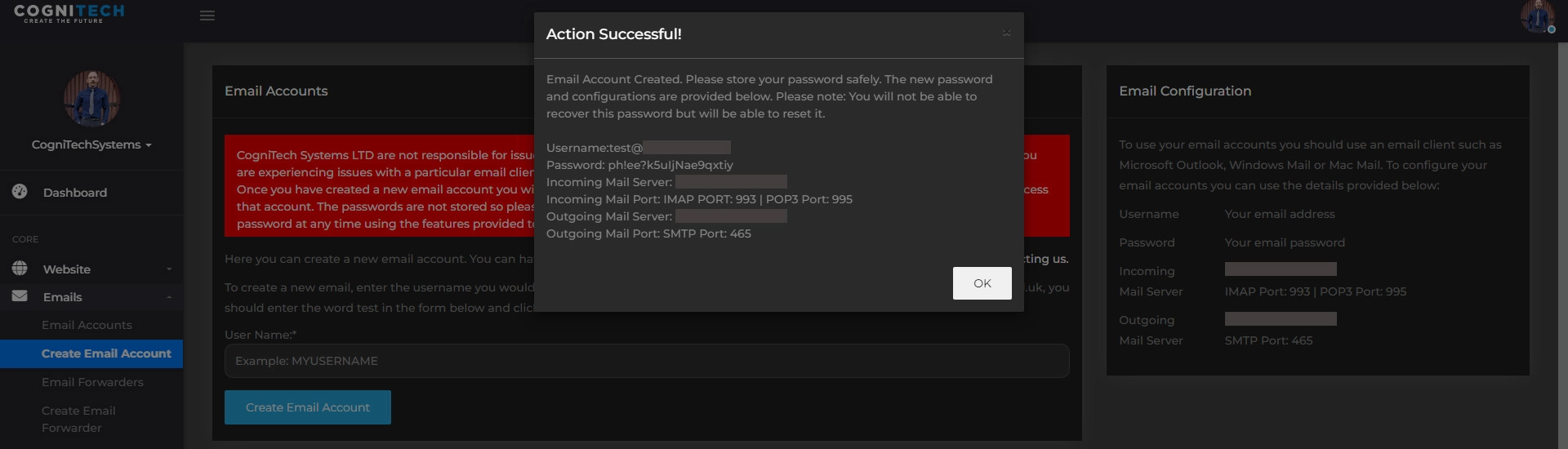Click the sidebar profile picture

[91, 98]
